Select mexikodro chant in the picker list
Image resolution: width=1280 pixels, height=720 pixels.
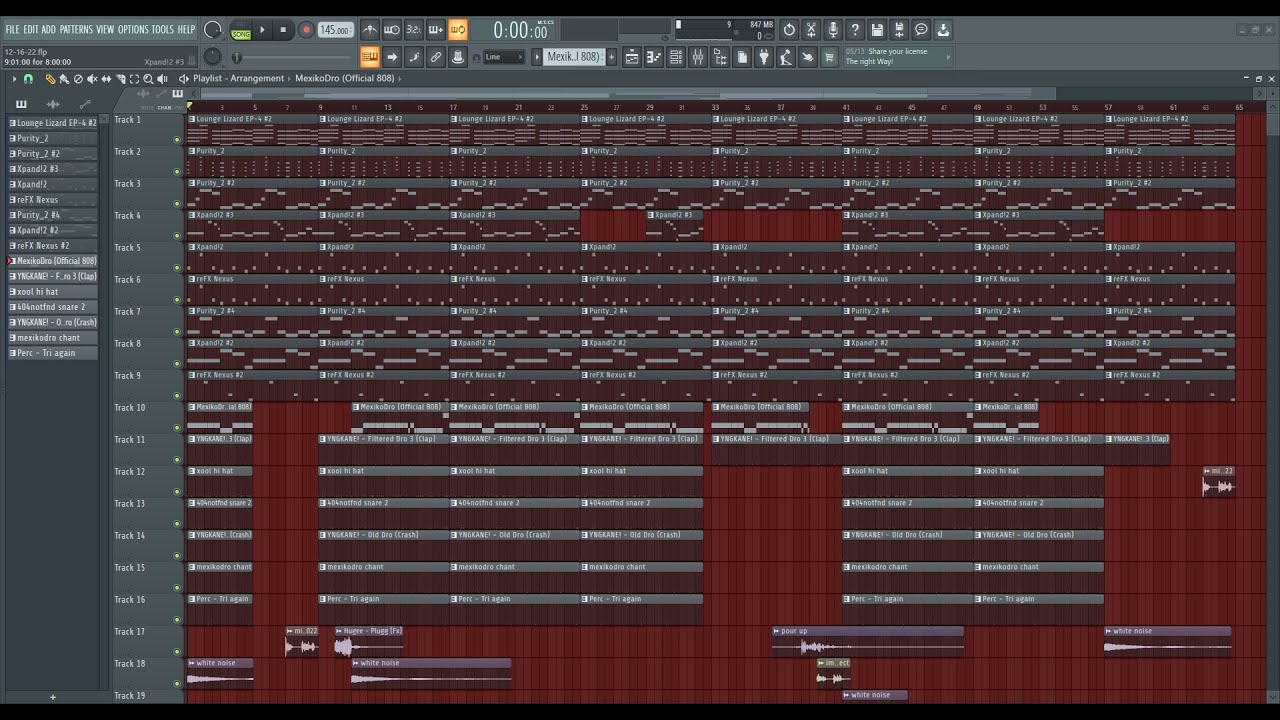pyautogui.click(x=53, y=338)
